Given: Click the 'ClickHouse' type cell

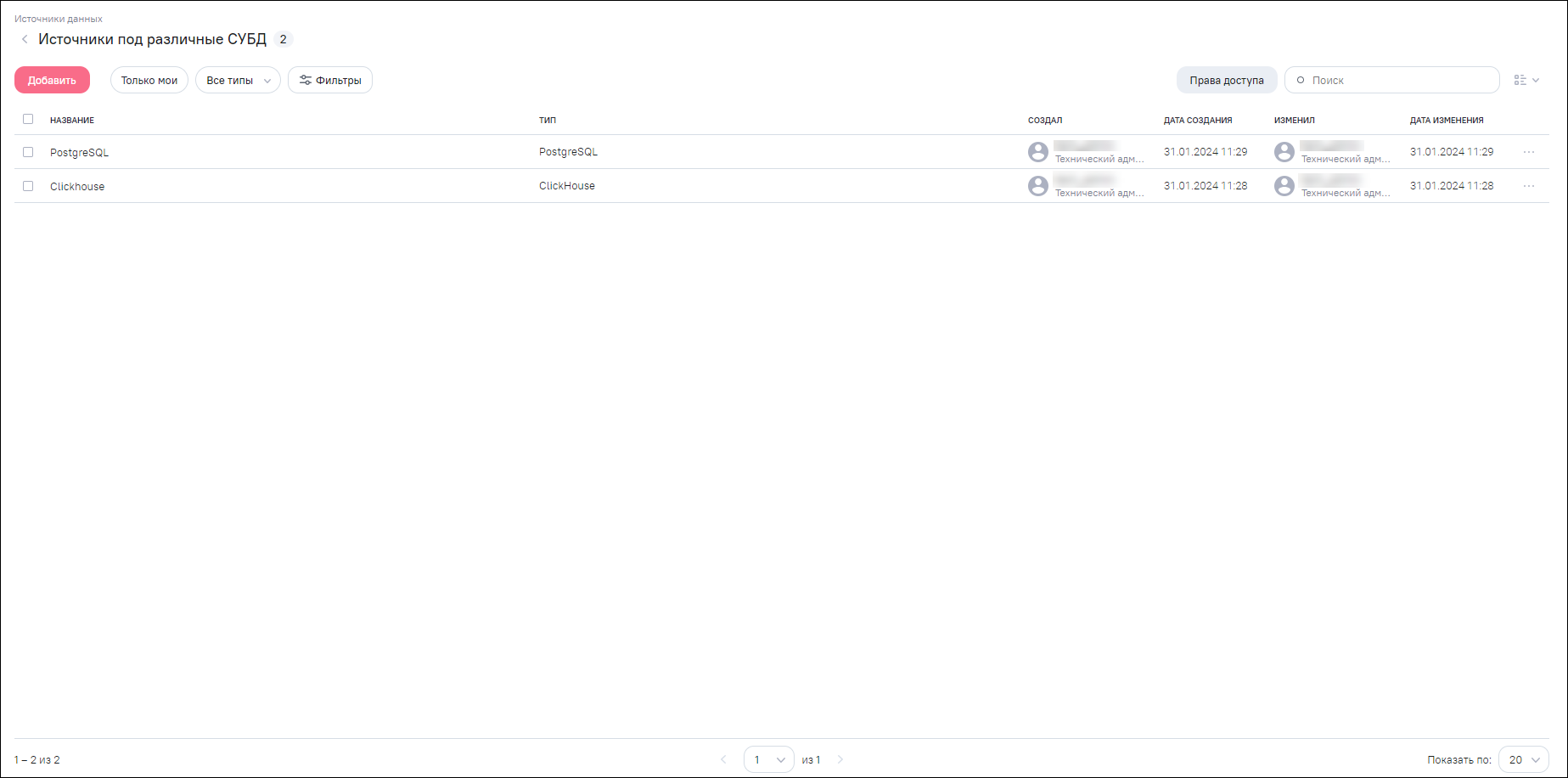Looking at the screenshot, I should point(567,186).
